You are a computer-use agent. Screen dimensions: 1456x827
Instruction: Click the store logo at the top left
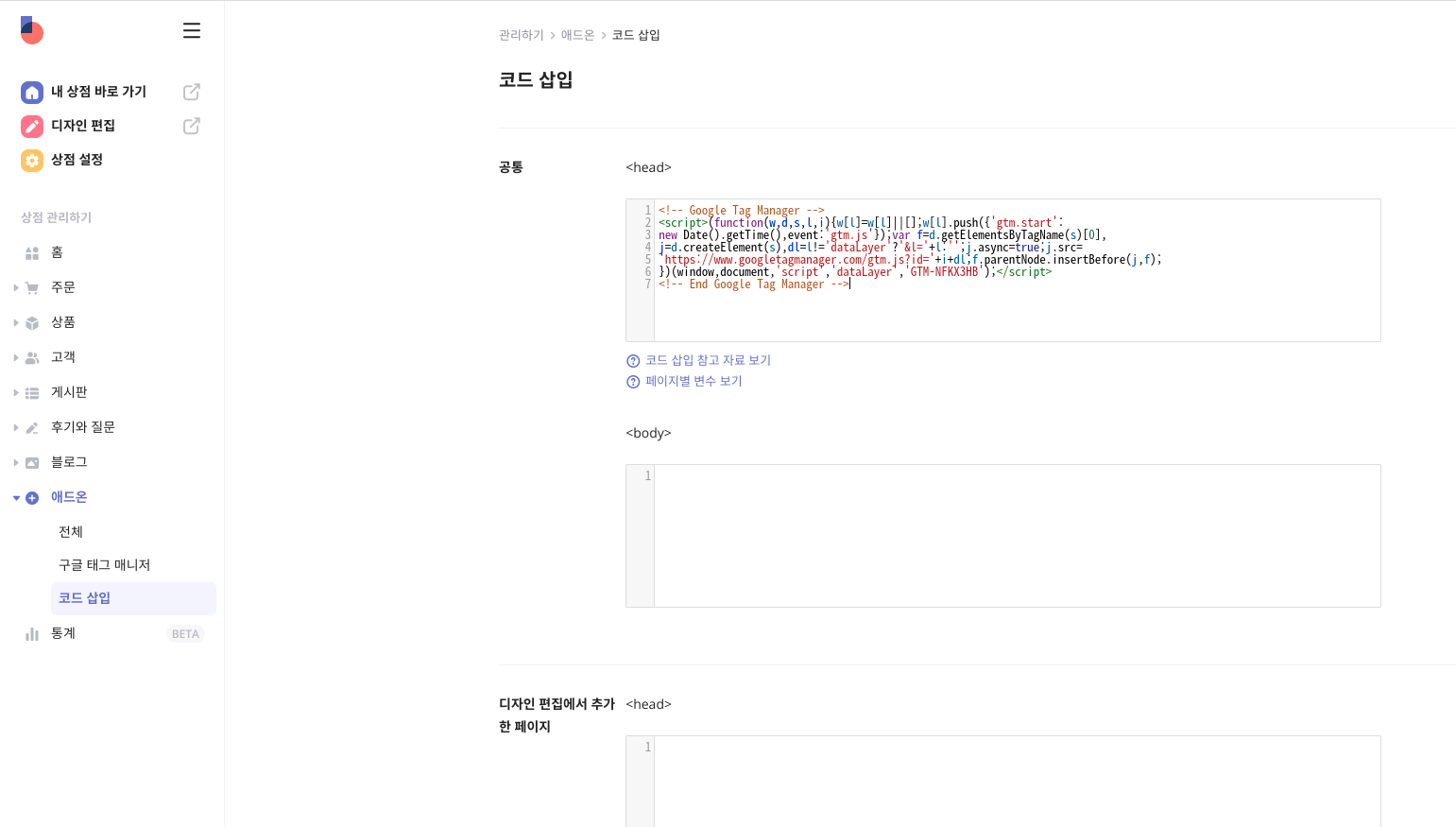pos(32,30)
